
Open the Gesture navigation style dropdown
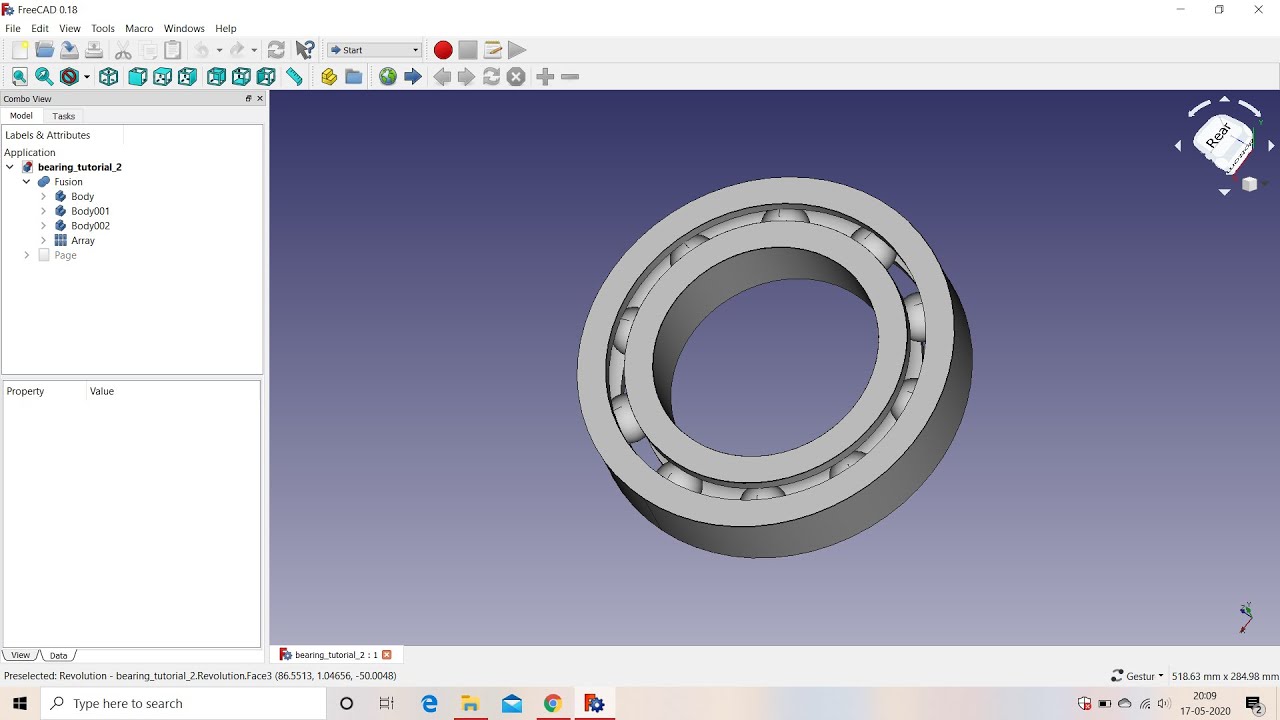[1137, 676]
